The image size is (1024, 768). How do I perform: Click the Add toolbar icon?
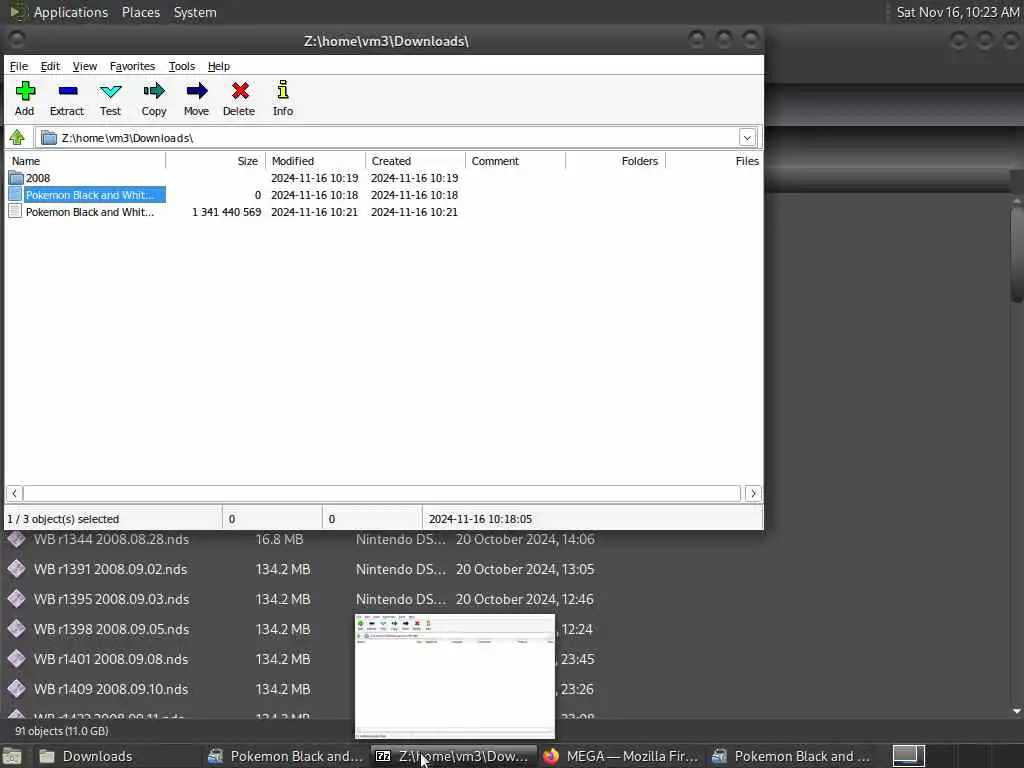(x=25, y=91)
